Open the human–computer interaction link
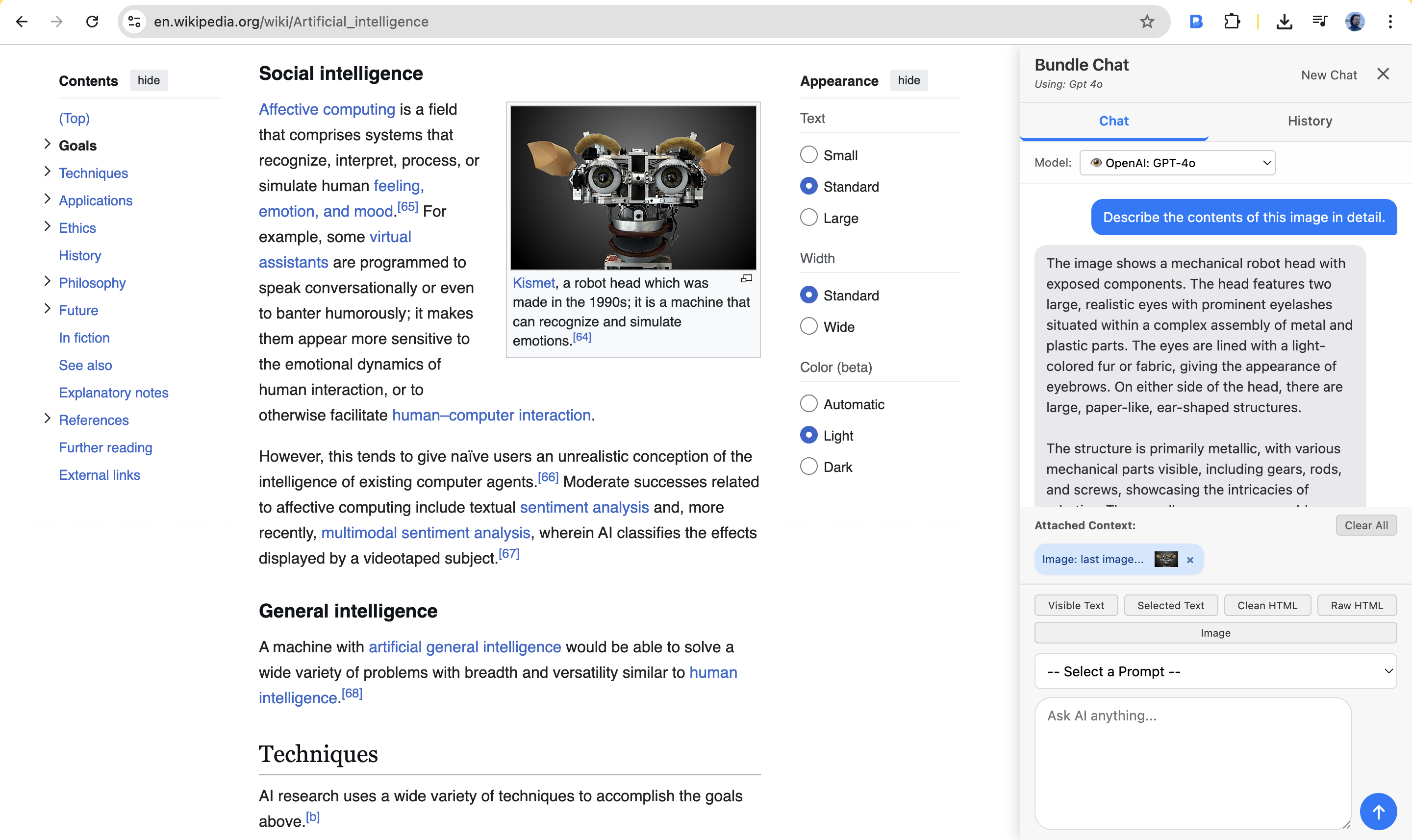This screenshot has width=1412, height=840. point(491,415)
